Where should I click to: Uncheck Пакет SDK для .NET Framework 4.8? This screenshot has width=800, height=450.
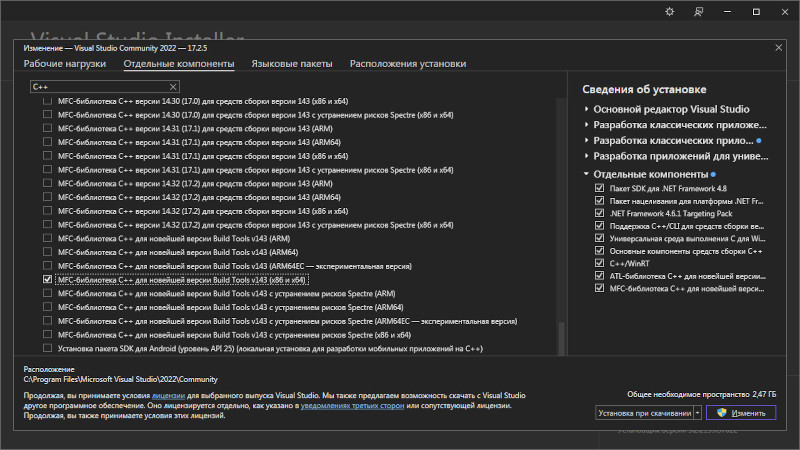click(599, 188)
